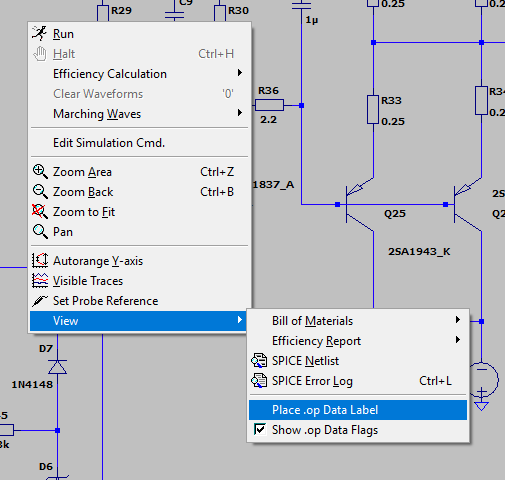Click the Zoom Back magnifier icon

40,192
